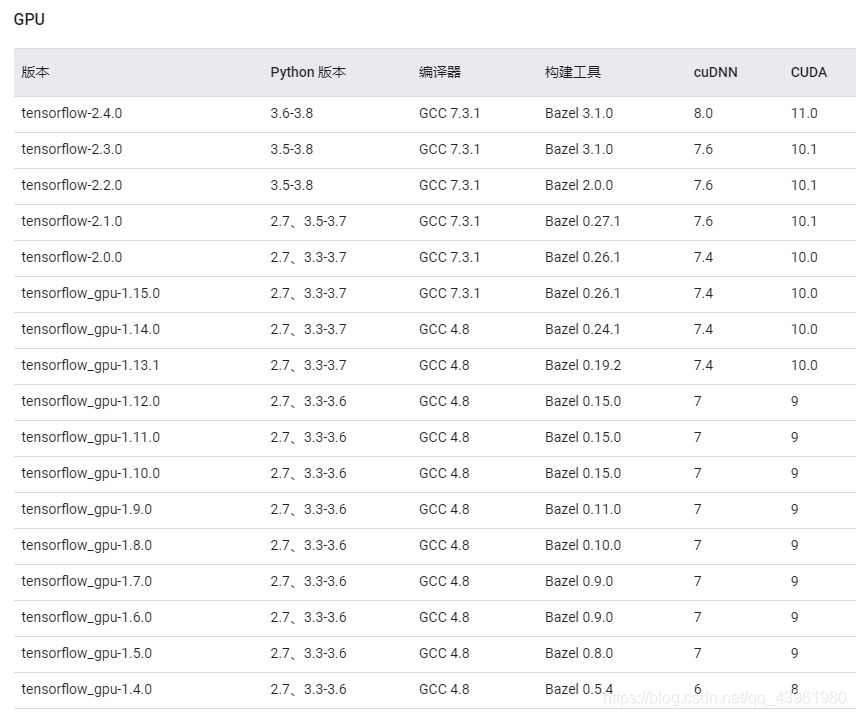
Task: Select the tensorflow-2.0.0 version cell
Action: click(x=72, y=257)
